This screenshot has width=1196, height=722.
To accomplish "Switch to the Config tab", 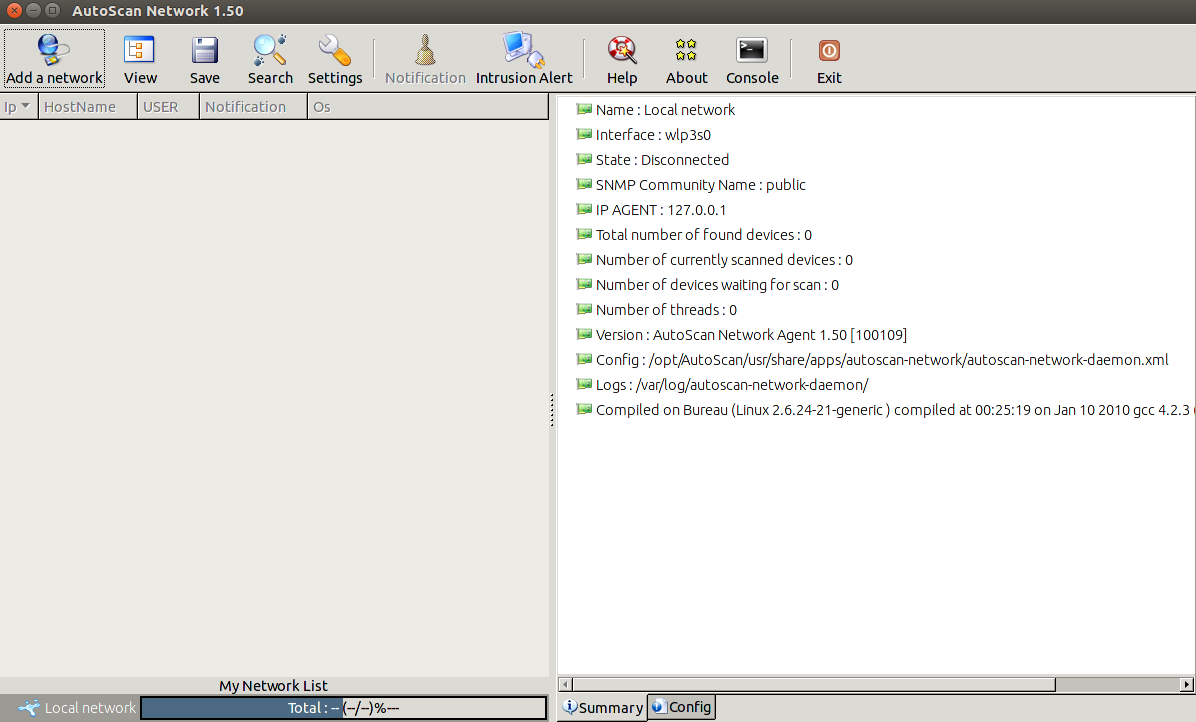I will [682, 708].
